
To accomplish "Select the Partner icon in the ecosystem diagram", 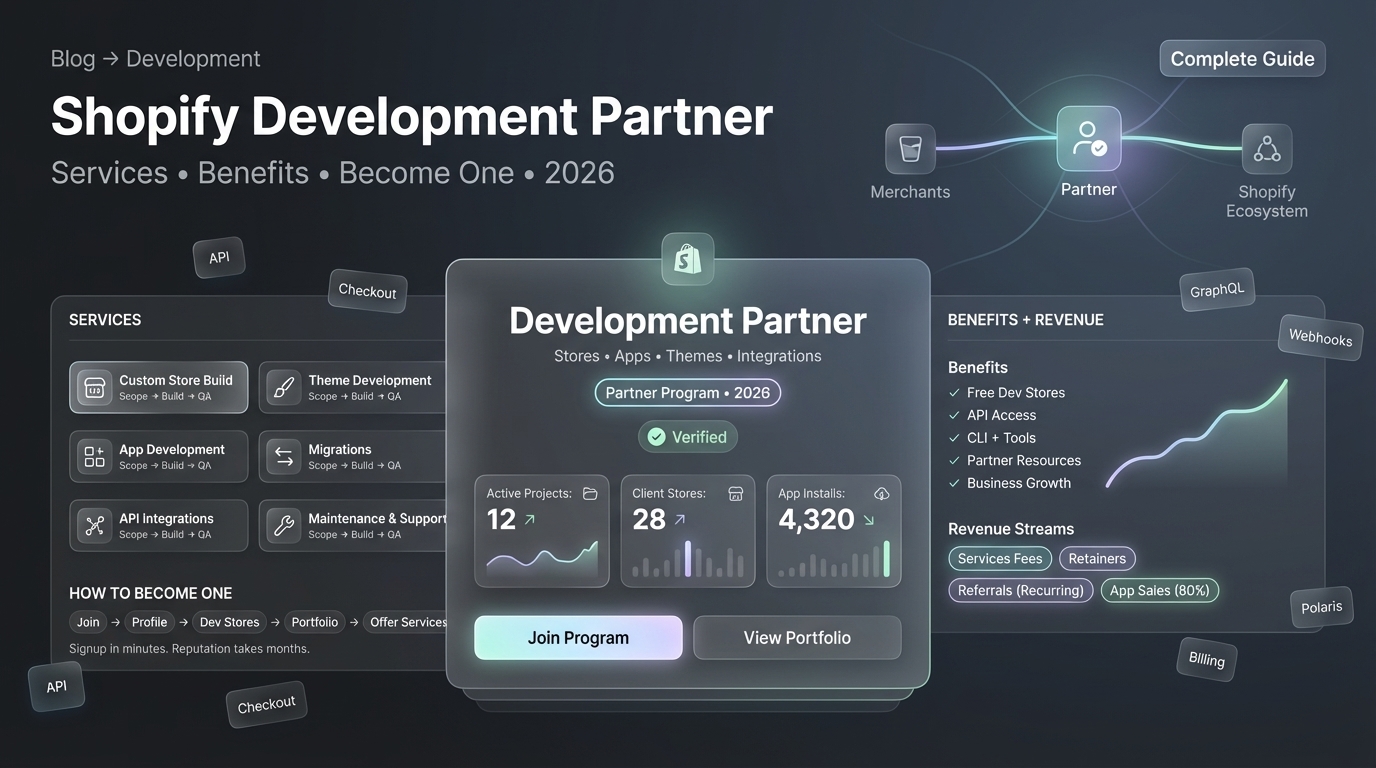I will point(1088,139).
